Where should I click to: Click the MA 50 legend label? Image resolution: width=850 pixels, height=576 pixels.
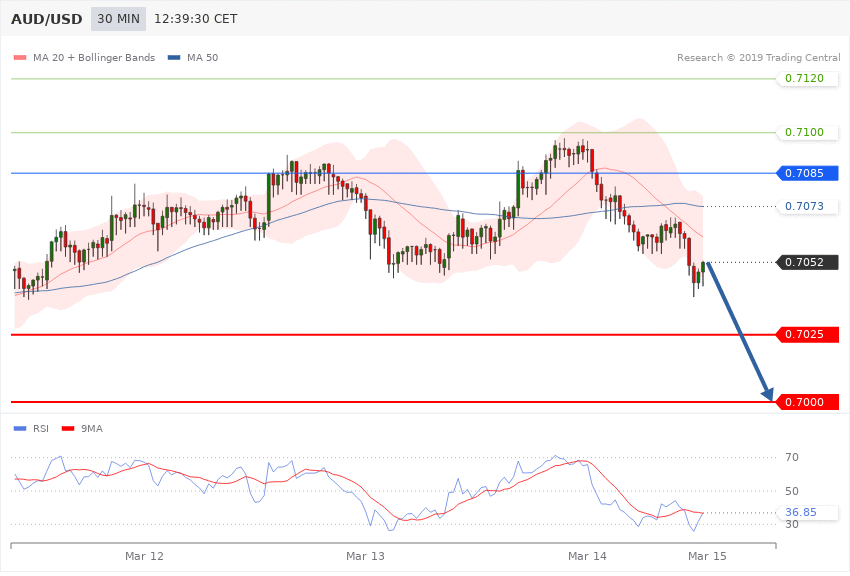[202, 57]
